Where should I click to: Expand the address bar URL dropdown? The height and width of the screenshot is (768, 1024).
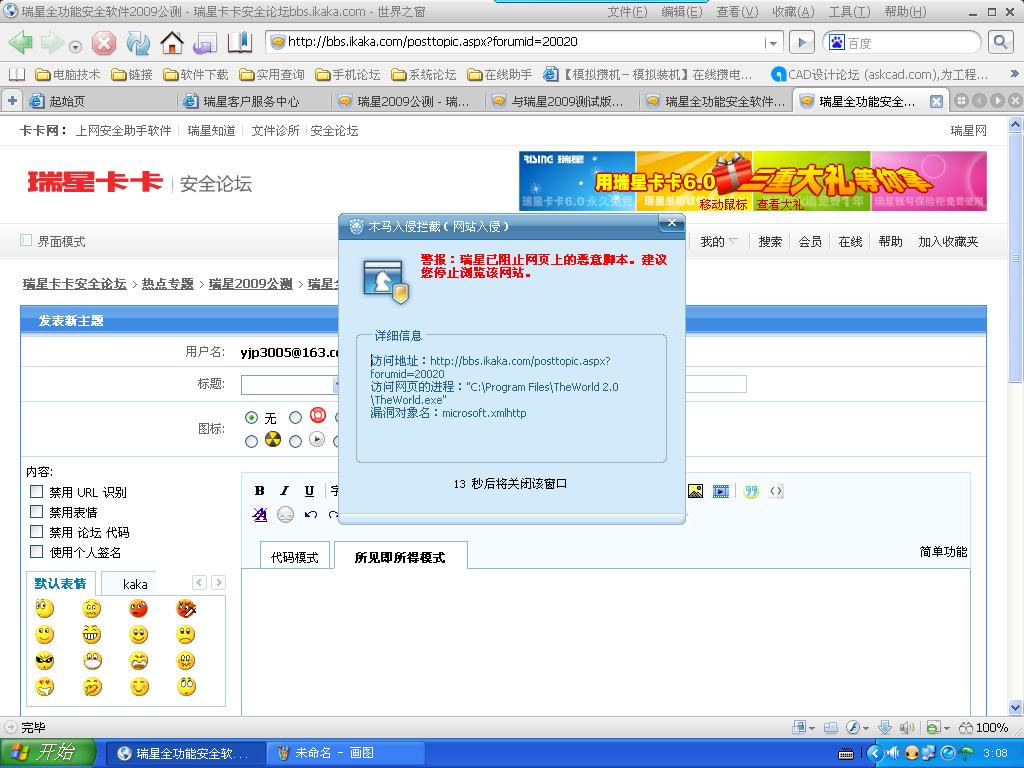[773, 43]
